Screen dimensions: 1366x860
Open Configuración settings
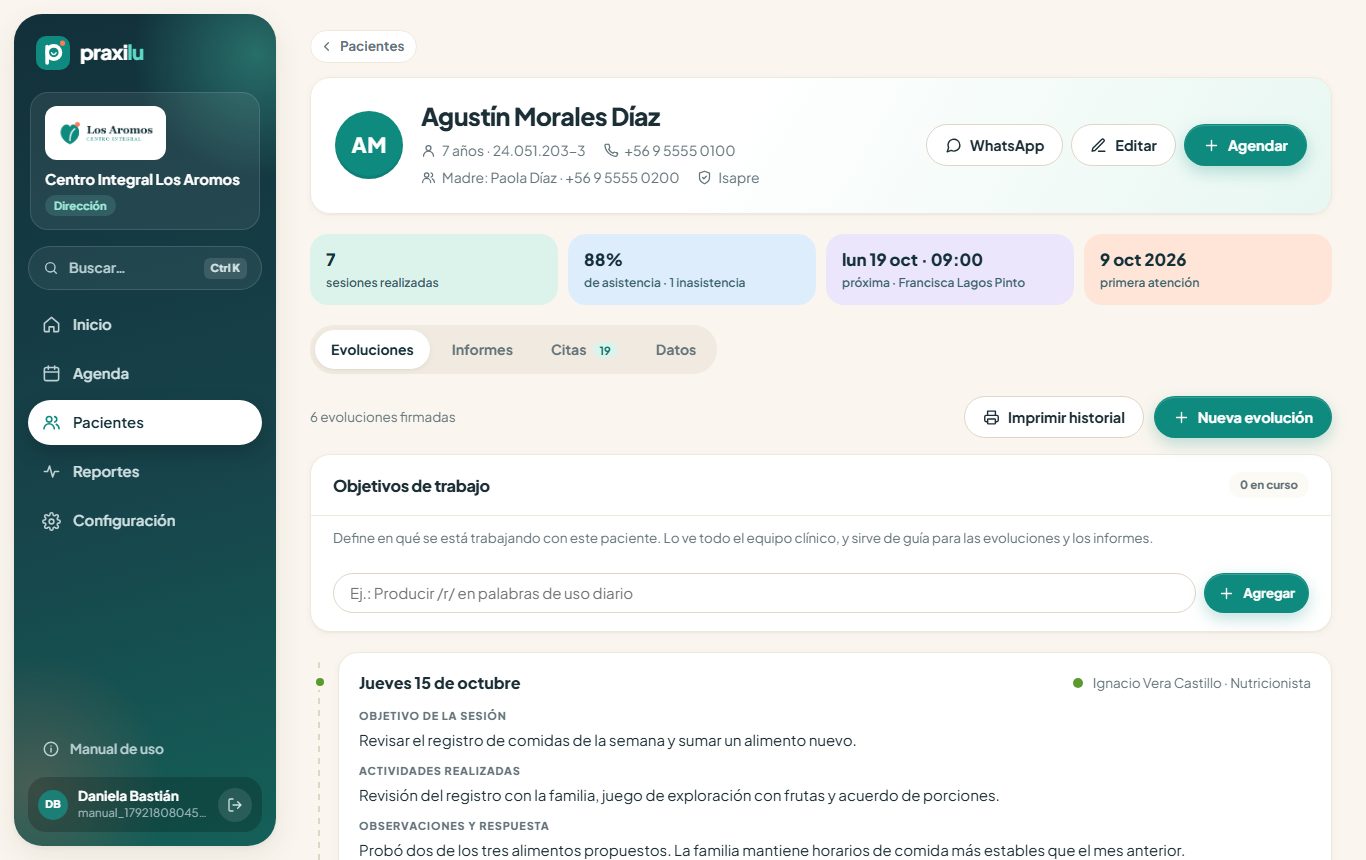145,521
